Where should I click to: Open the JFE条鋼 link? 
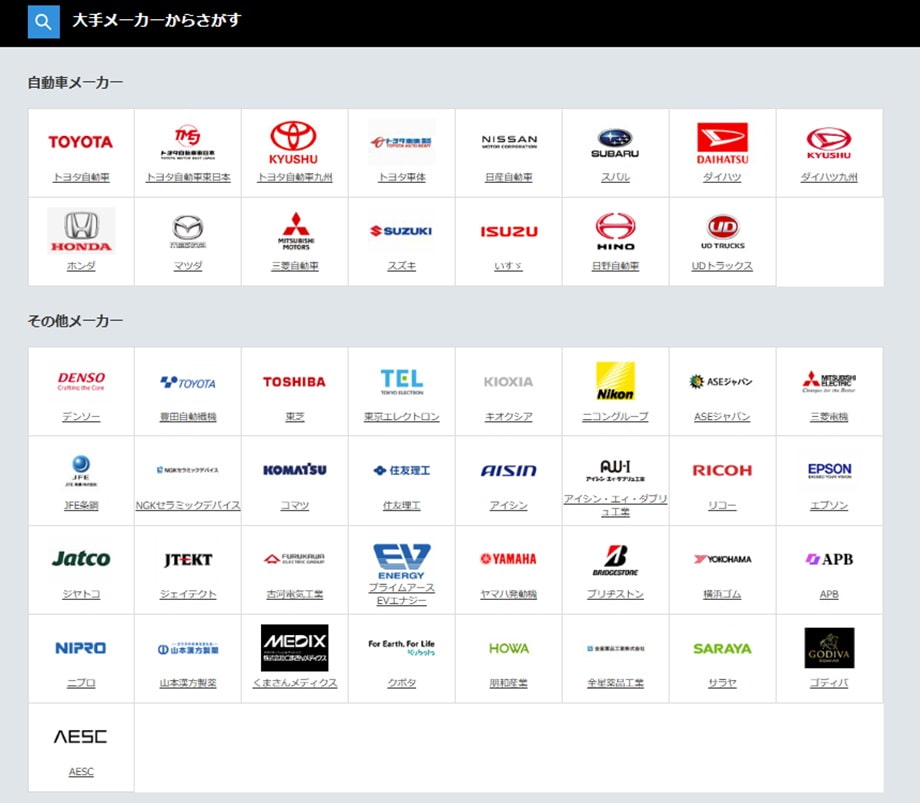(81, 505)
